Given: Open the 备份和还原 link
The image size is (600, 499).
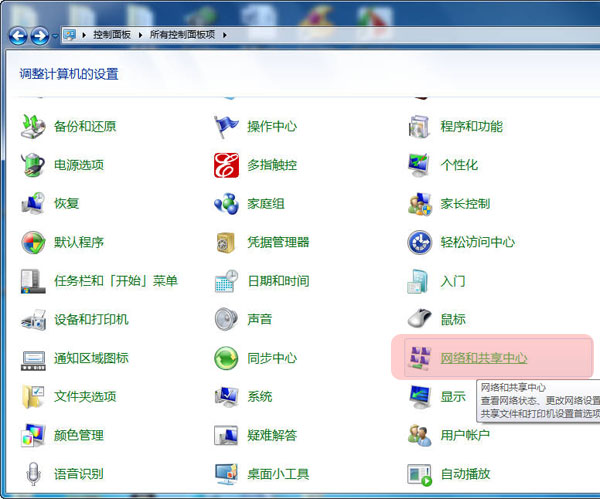Looking at the screenshot, I should tap(85, 126).
